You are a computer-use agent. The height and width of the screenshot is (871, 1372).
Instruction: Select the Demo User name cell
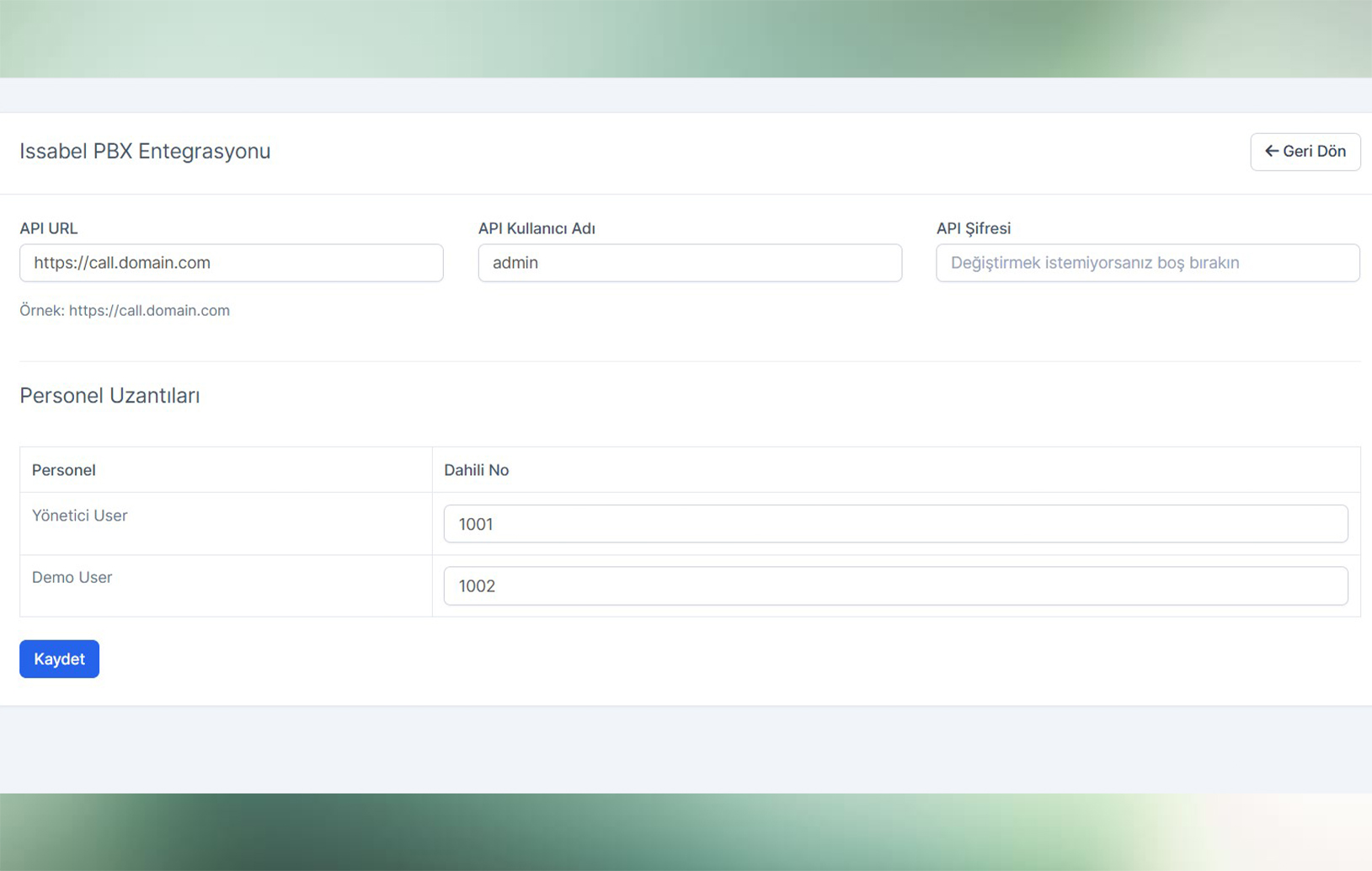coord(72,577)
